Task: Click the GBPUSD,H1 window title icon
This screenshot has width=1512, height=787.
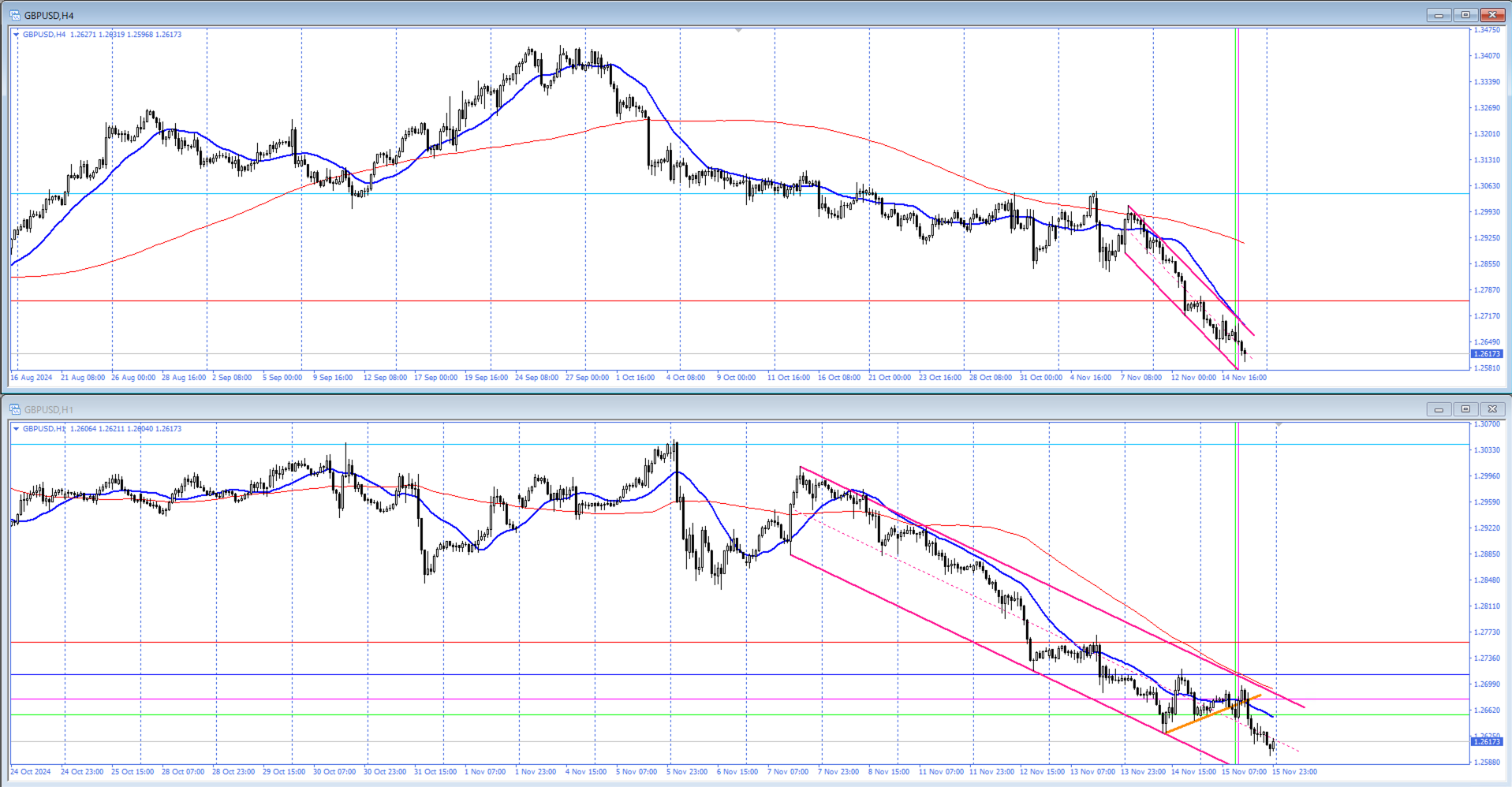Action: click(15, 409)
